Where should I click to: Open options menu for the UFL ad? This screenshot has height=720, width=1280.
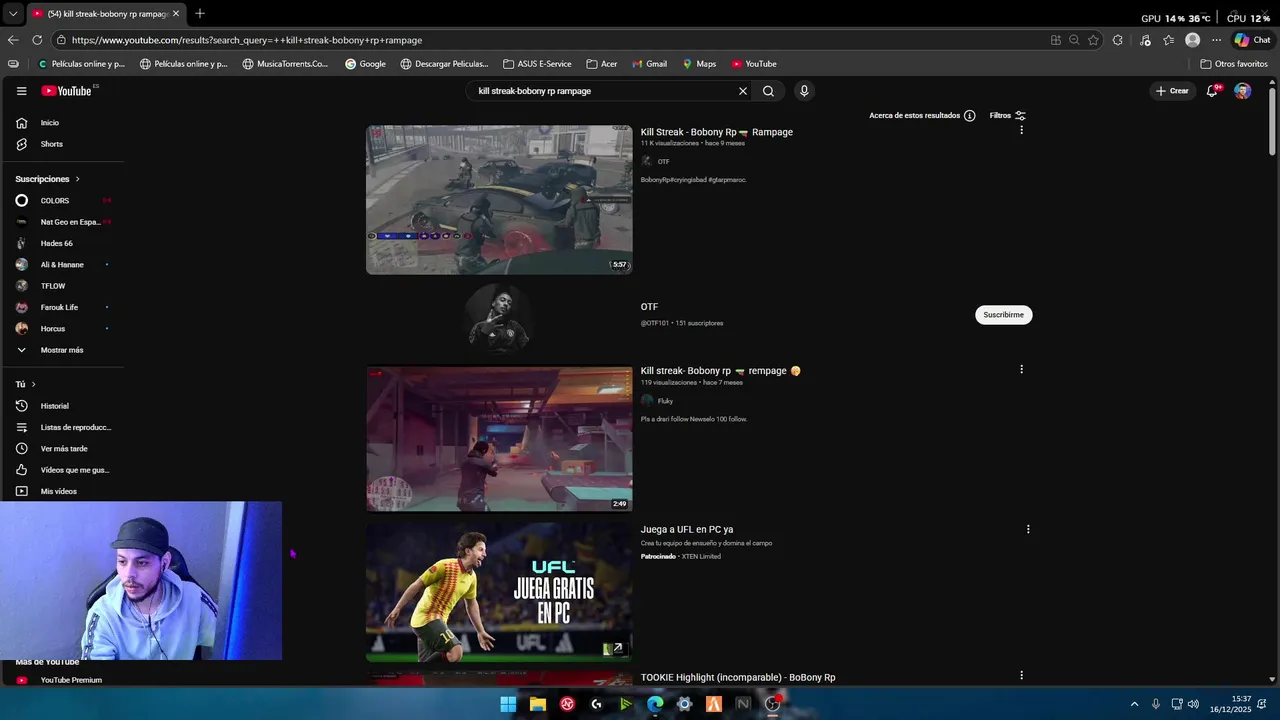coord(1028,529)
